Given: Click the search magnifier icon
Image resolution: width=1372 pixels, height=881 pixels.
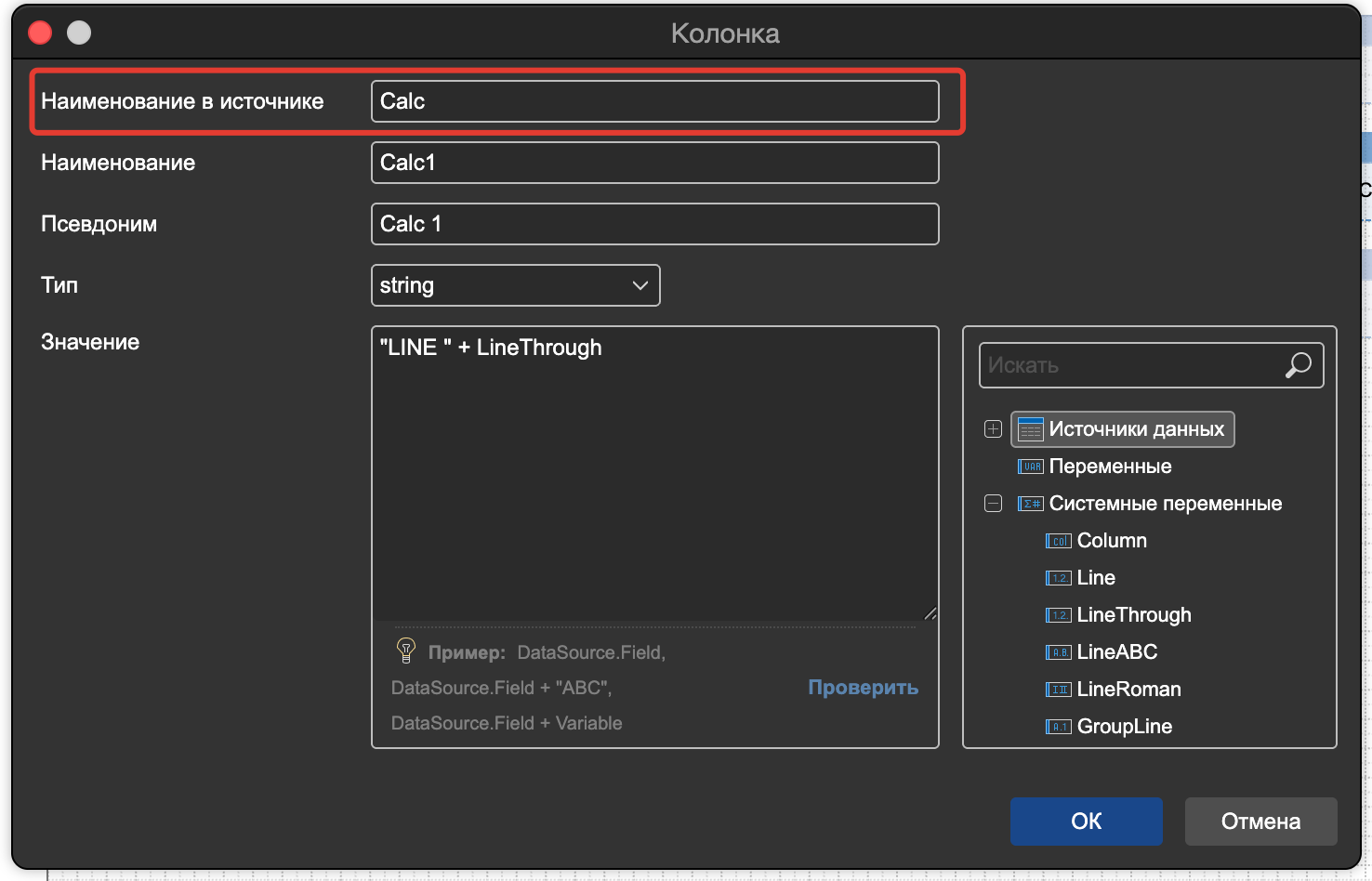Looking at the screenshot, I should (x=1299, y=365).
